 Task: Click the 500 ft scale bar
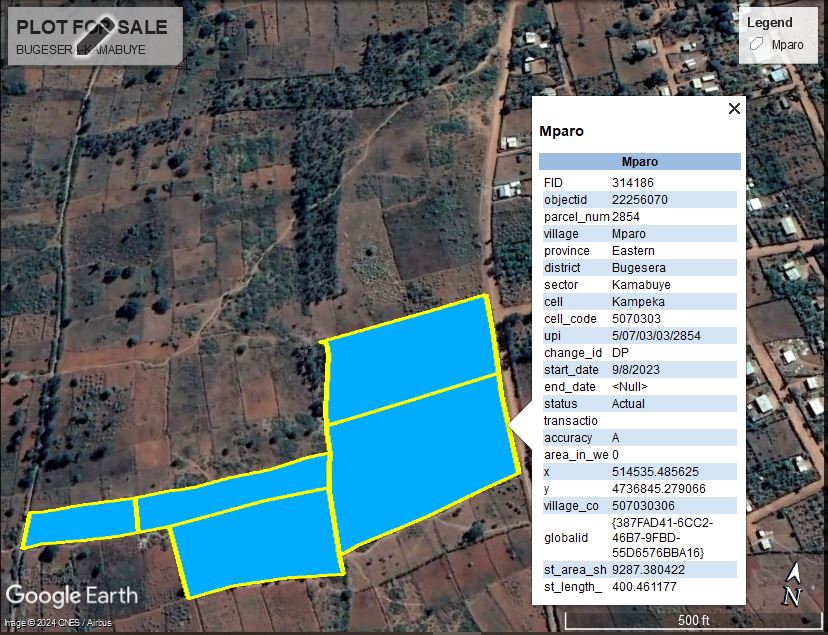pyautogui.click(x=694, y=620)
